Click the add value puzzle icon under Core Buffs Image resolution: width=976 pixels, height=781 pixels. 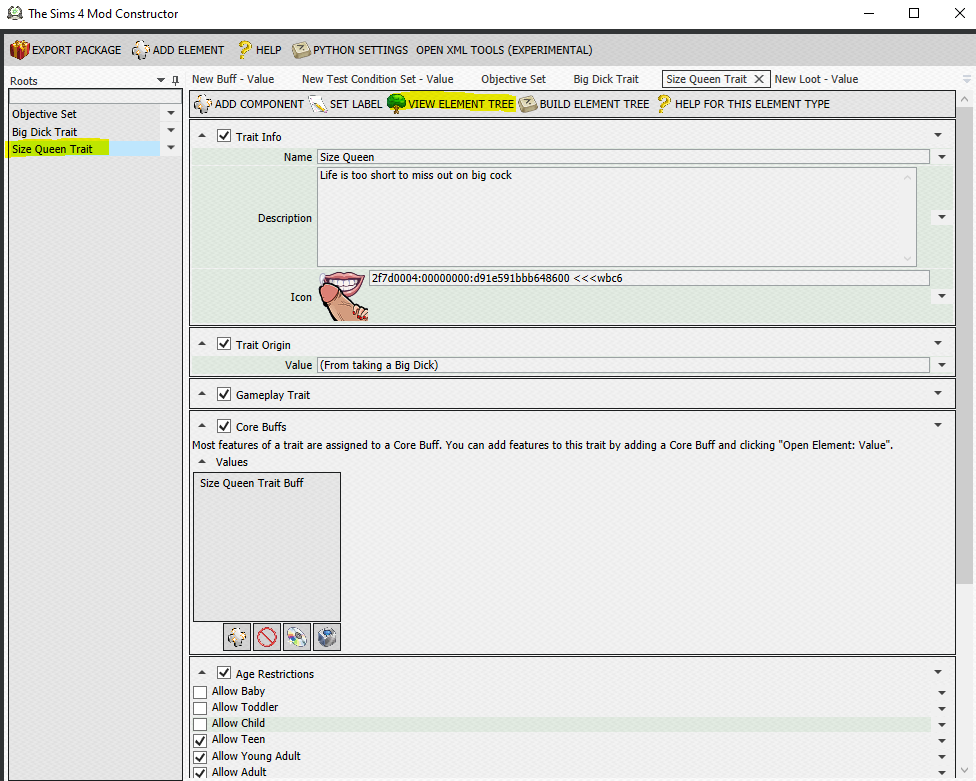click(237, 637)
